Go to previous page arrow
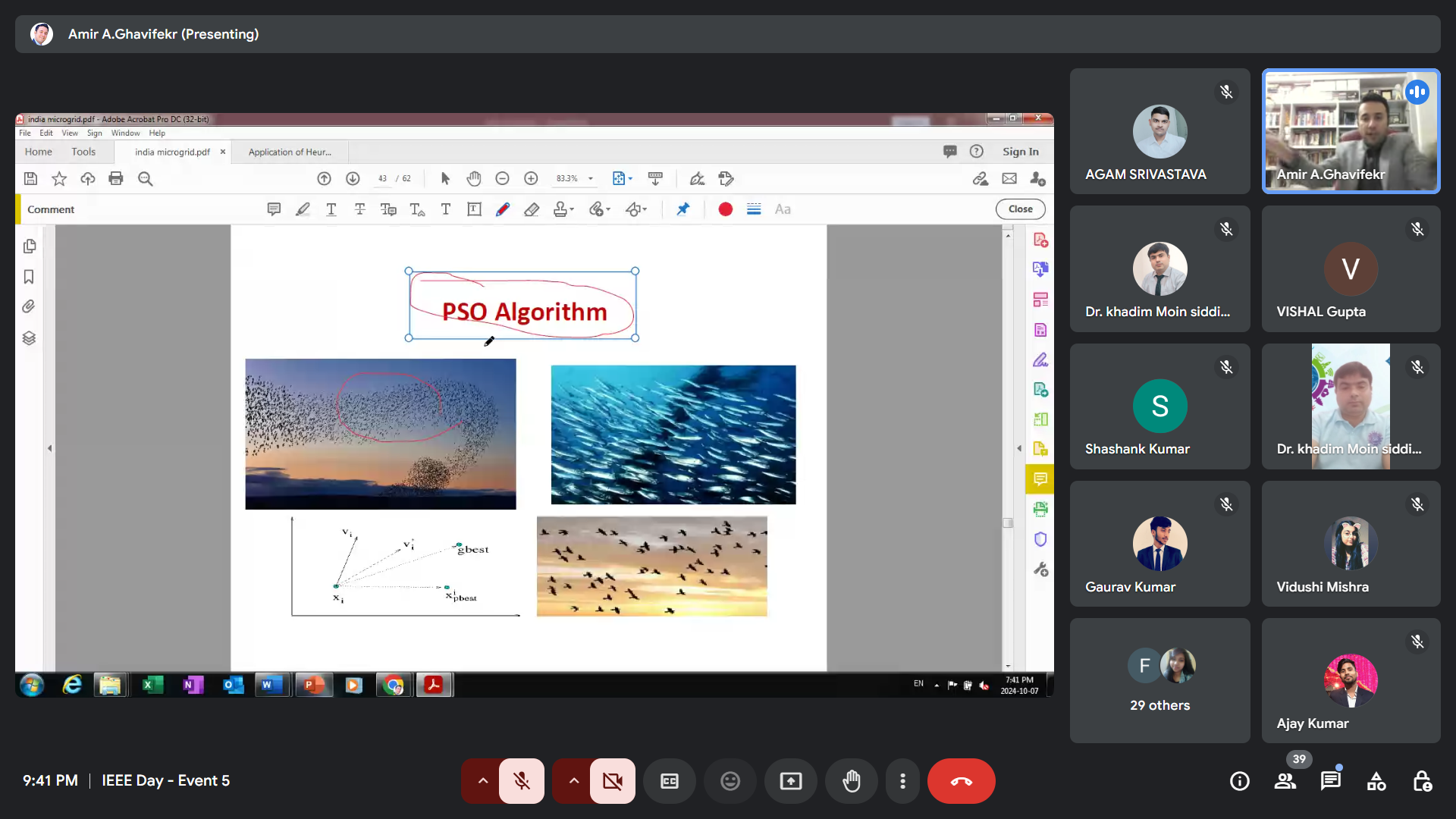Image resolution: width=1456 pixels, height=819 pixels. [x=324, y=178]
